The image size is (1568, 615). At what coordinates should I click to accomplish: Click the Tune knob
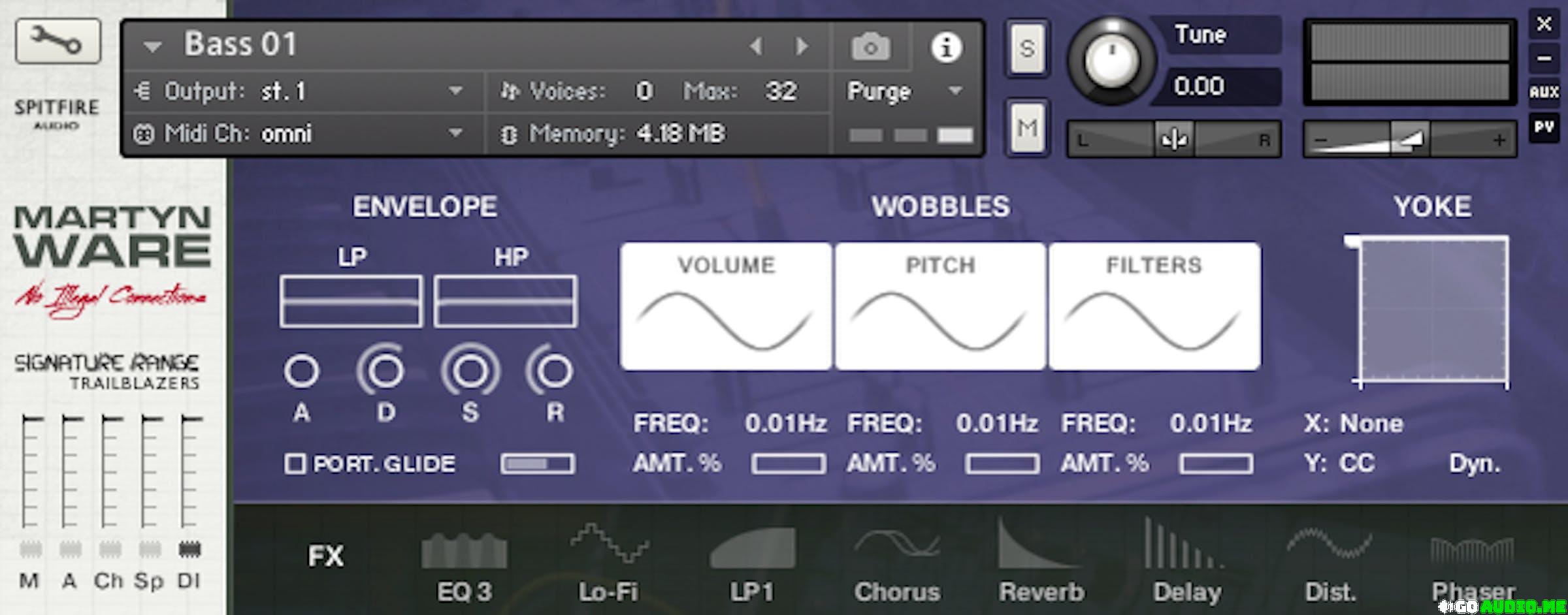1111,61
